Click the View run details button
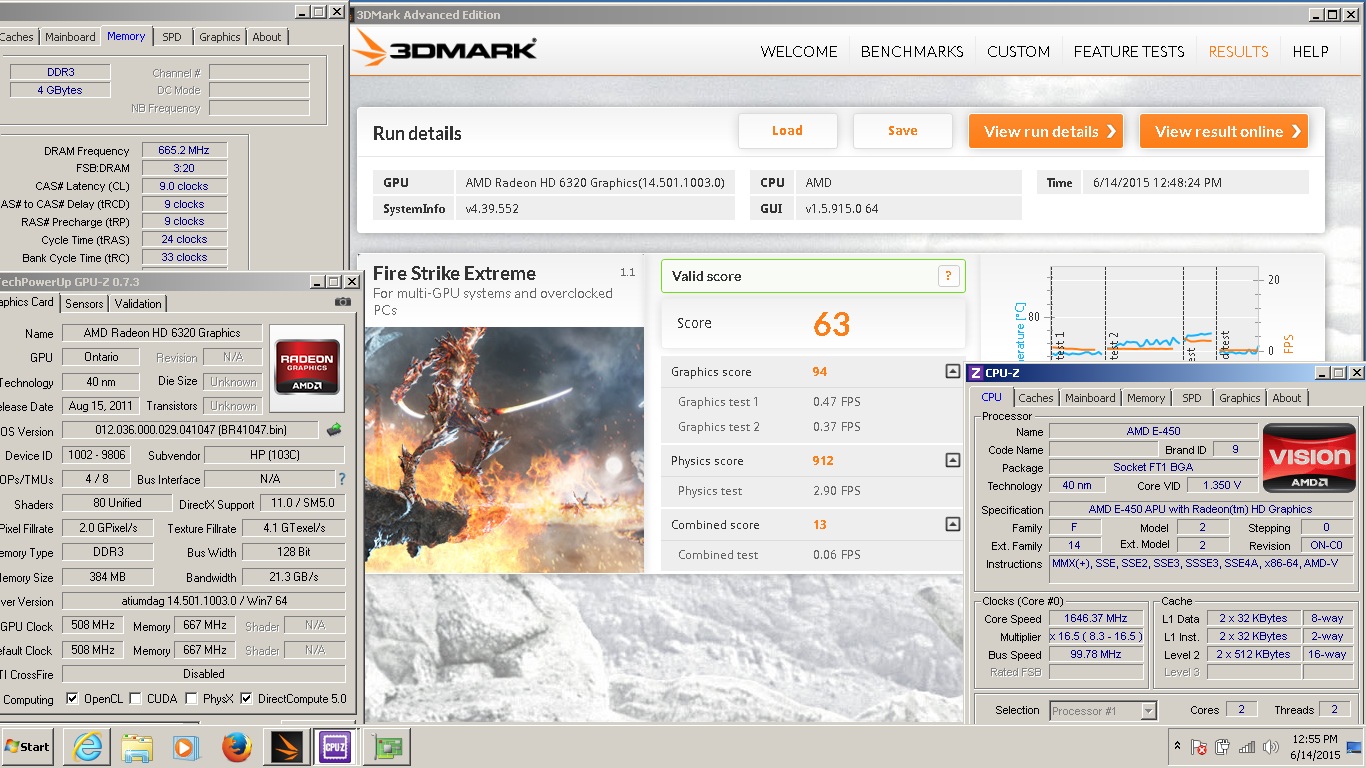 (x=1046, y=131)
